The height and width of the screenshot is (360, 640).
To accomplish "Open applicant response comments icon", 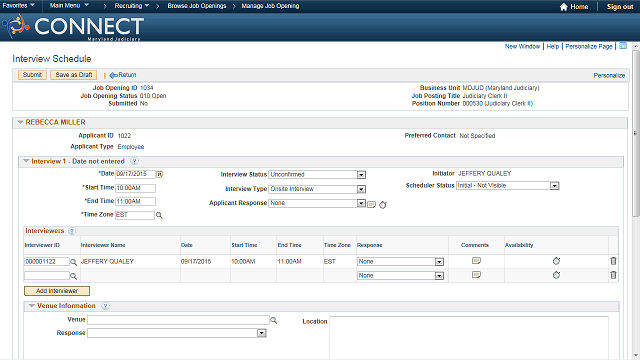I will coord(371,204).
